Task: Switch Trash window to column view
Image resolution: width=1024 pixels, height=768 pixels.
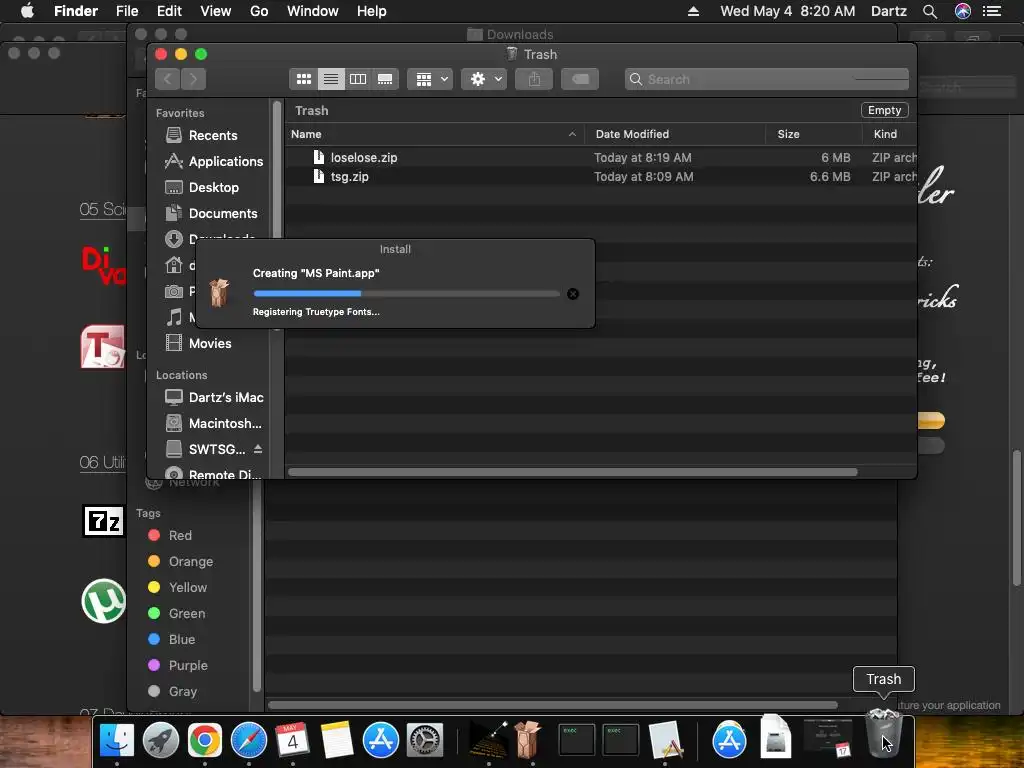Action: coord(358,79)
